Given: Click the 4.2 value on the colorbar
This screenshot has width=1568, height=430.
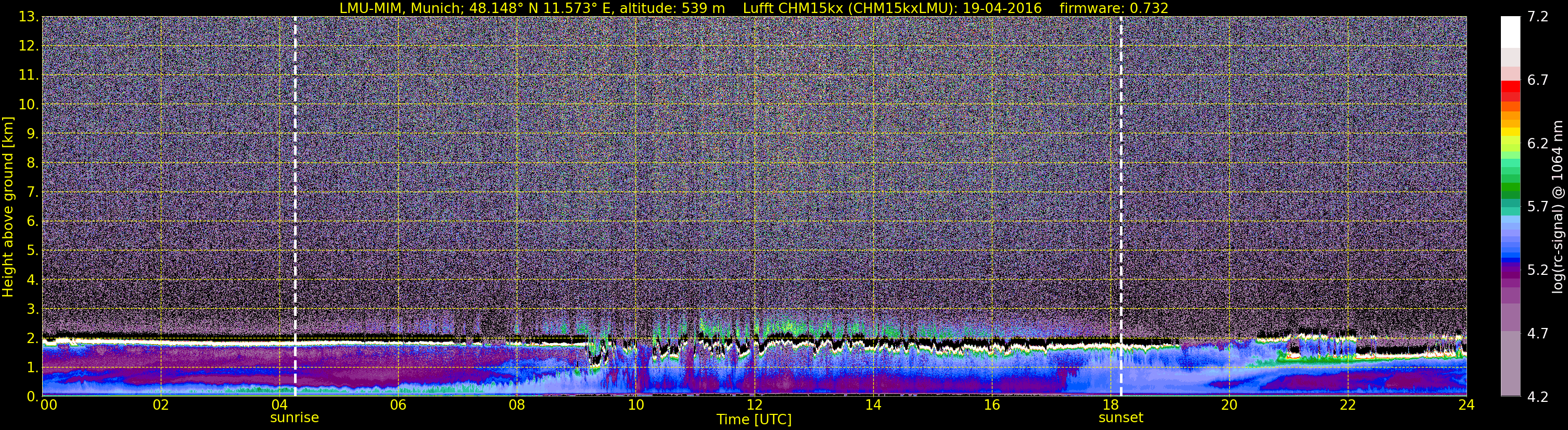Looking at the screenshot, I should coord(1538,397).
